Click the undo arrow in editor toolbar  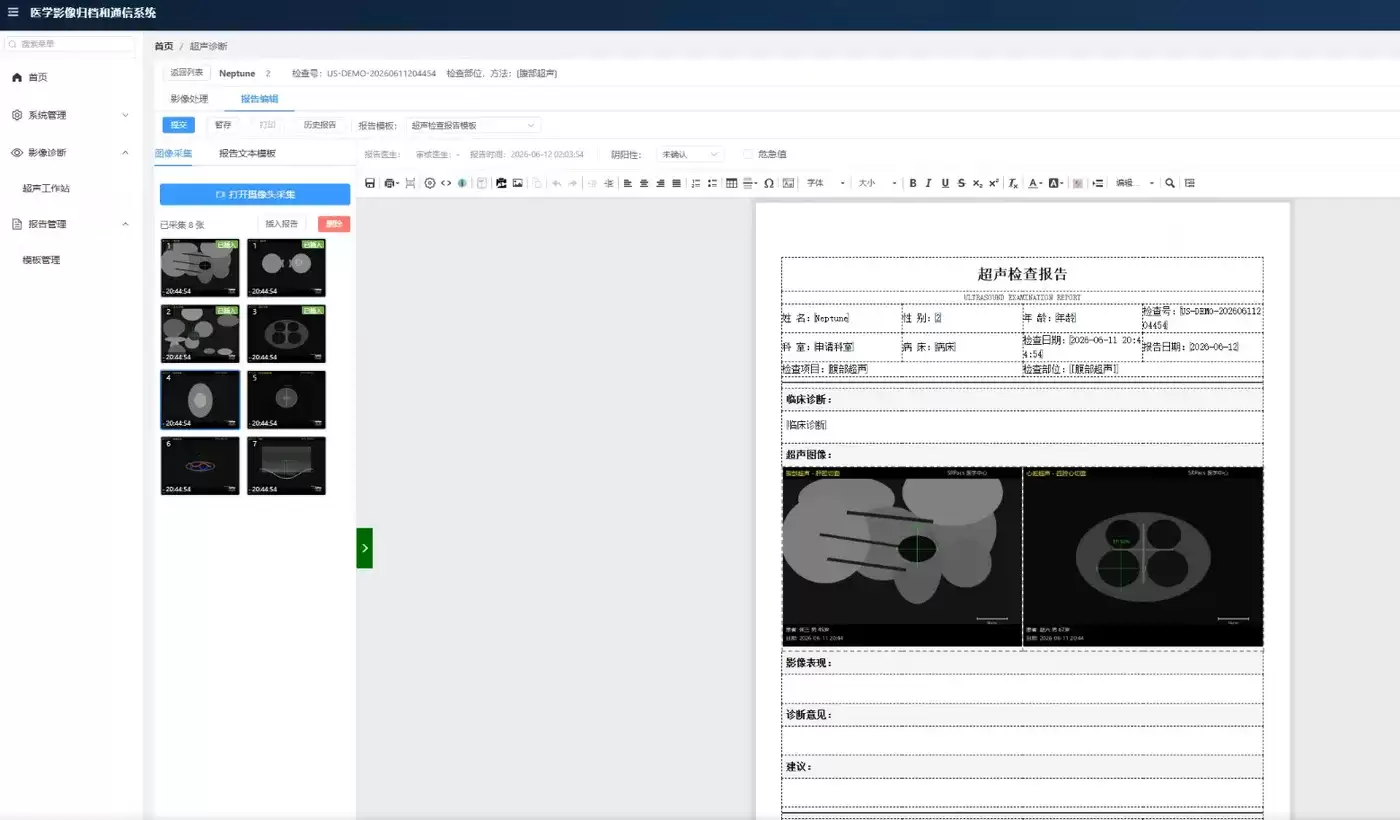pos(556,183)
